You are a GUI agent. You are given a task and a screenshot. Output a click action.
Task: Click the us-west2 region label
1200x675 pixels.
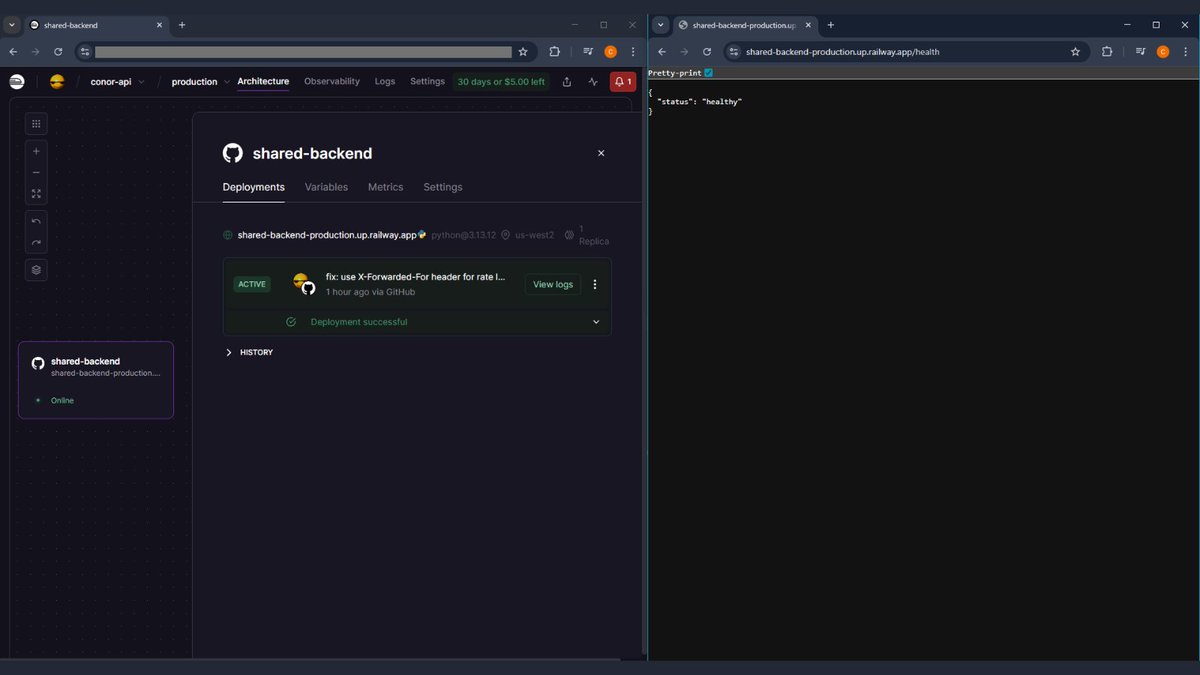(534, 235)
